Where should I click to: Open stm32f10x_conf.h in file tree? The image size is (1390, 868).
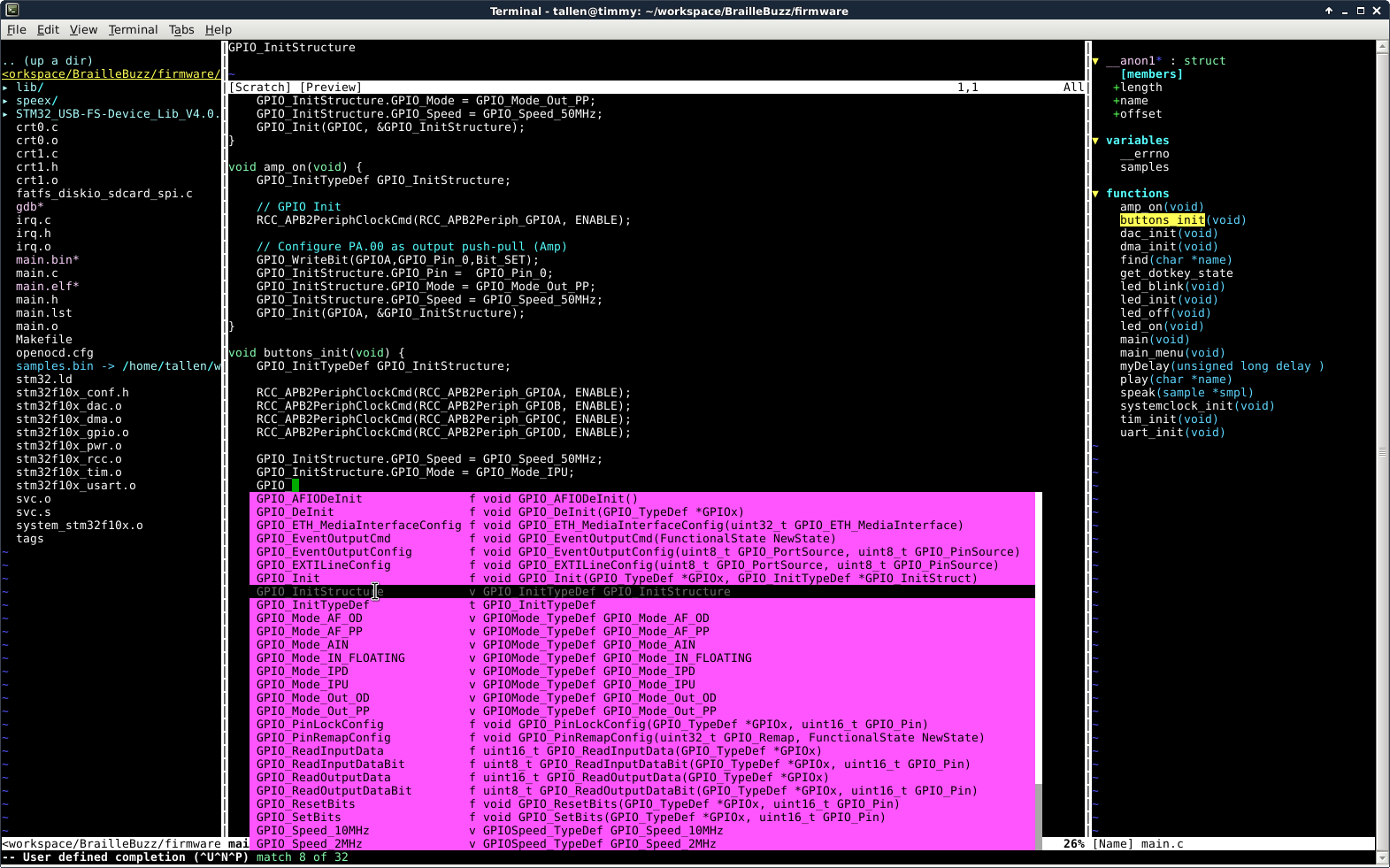click(73, 393)
